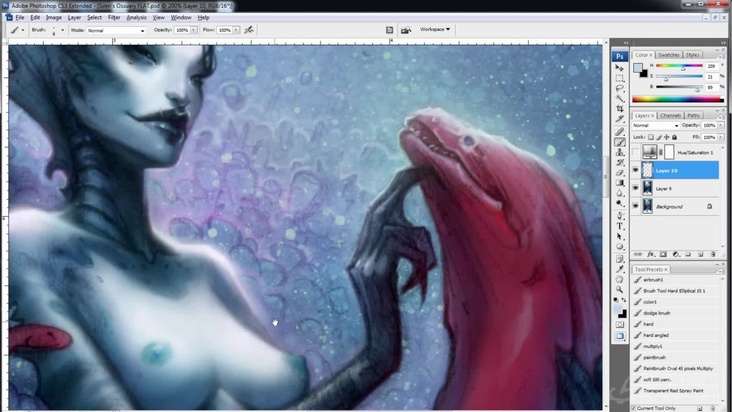
Task: Switch to the Paths tab
Action: pyautogui.click(x=694, y=115)
